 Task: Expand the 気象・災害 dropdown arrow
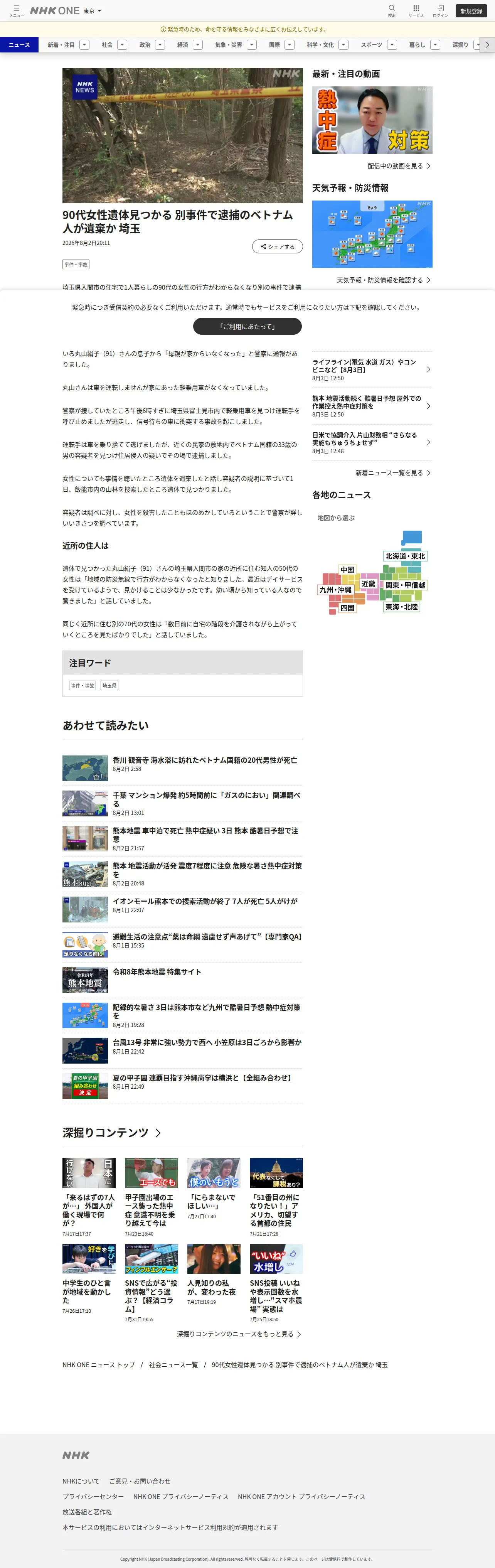tap(251, 44)
